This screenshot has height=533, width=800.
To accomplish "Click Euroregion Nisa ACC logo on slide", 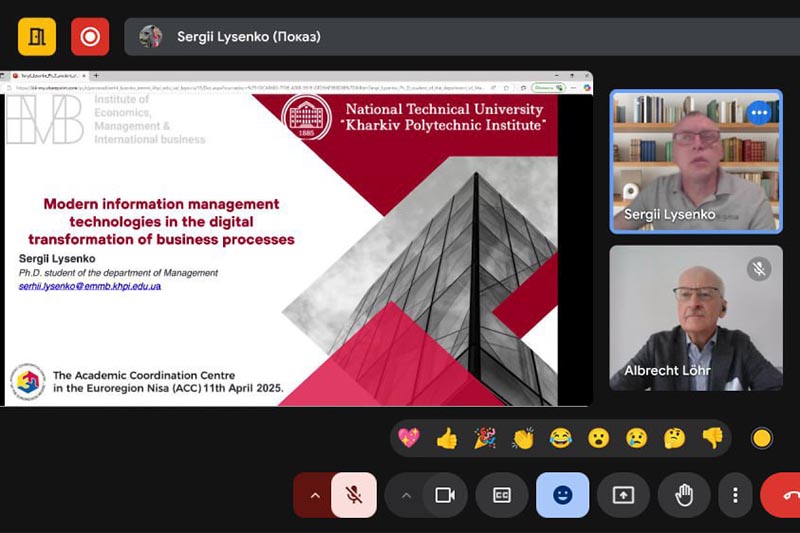I will [x=28, y=382].
